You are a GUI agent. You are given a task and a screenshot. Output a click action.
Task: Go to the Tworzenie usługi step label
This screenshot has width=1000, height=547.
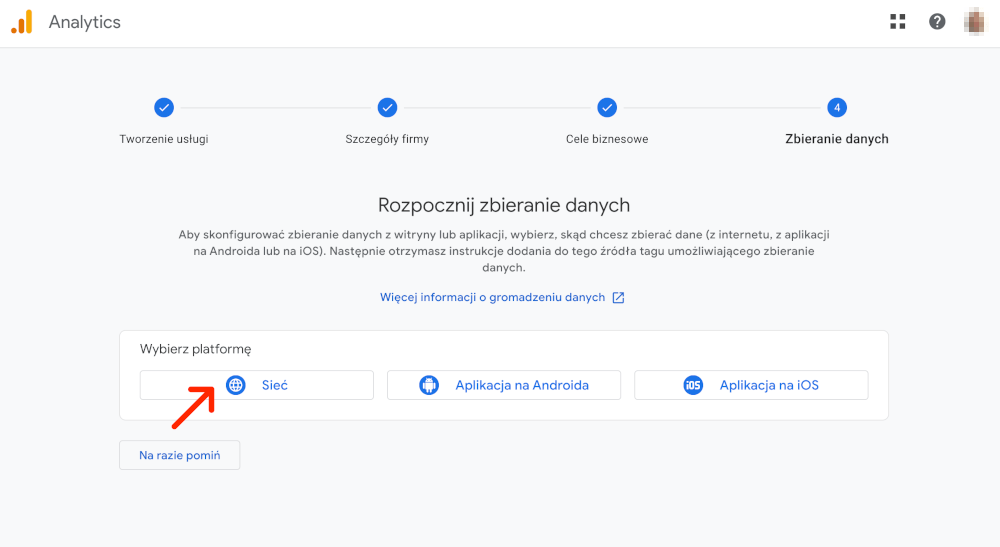tap(164, 139)
